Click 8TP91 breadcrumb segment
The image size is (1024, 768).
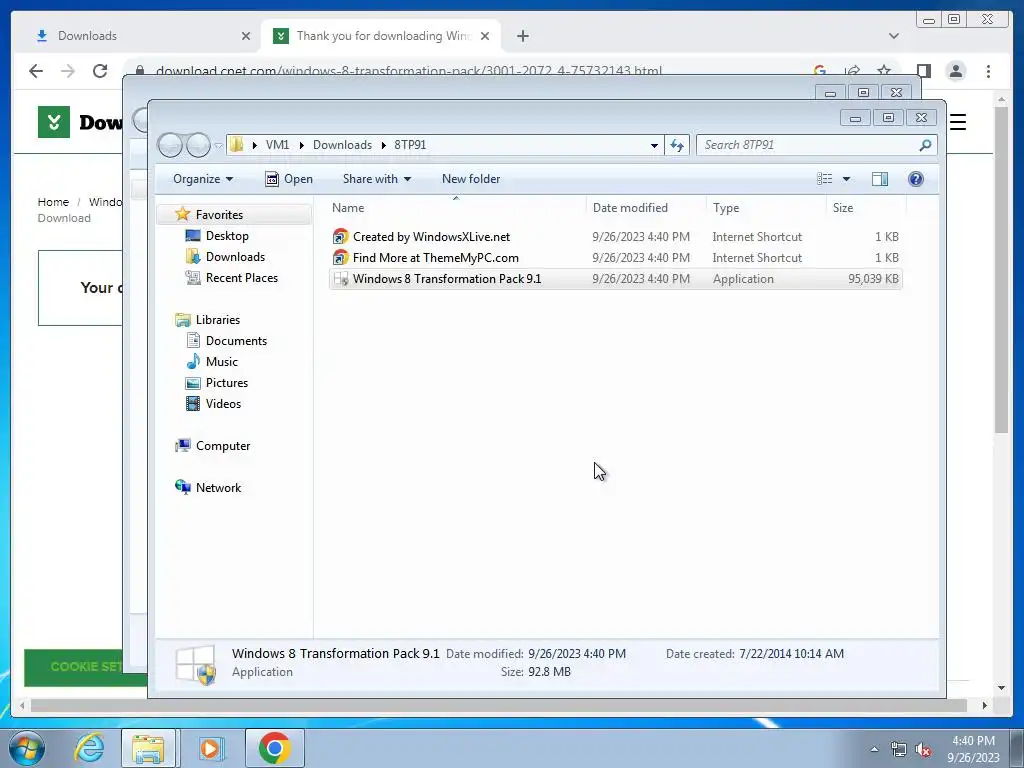(x=410, y=145)
